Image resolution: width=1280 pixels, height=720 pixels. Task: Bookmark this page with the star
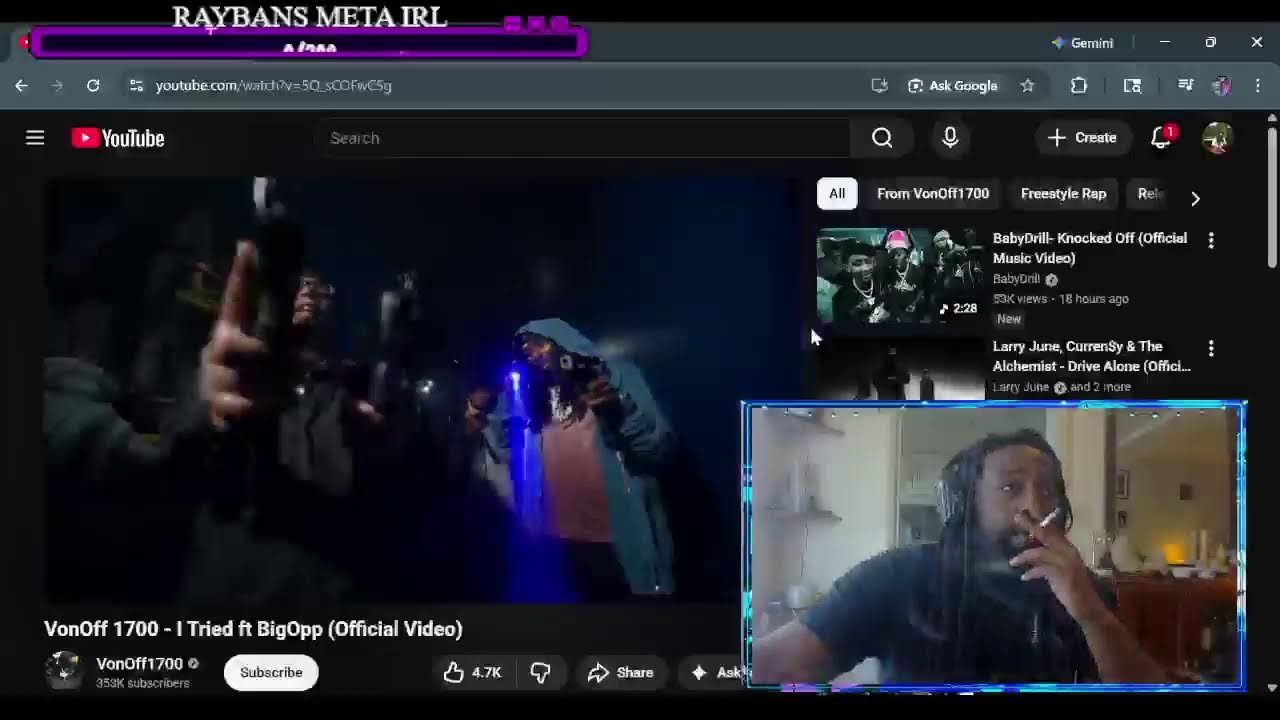click(x=1027, y=85)
